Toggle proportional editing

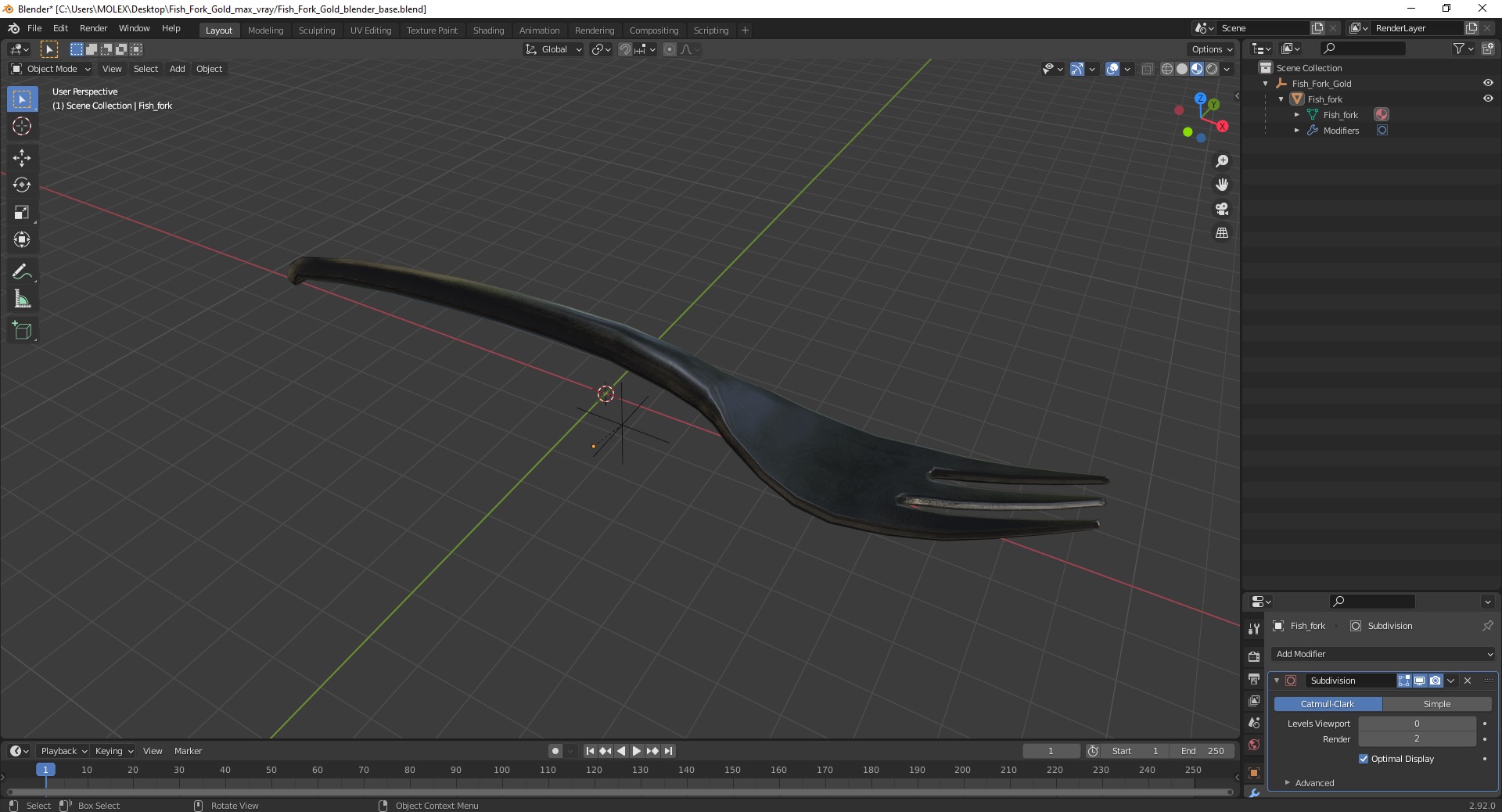pyautogui.click(x=670, y=49)
